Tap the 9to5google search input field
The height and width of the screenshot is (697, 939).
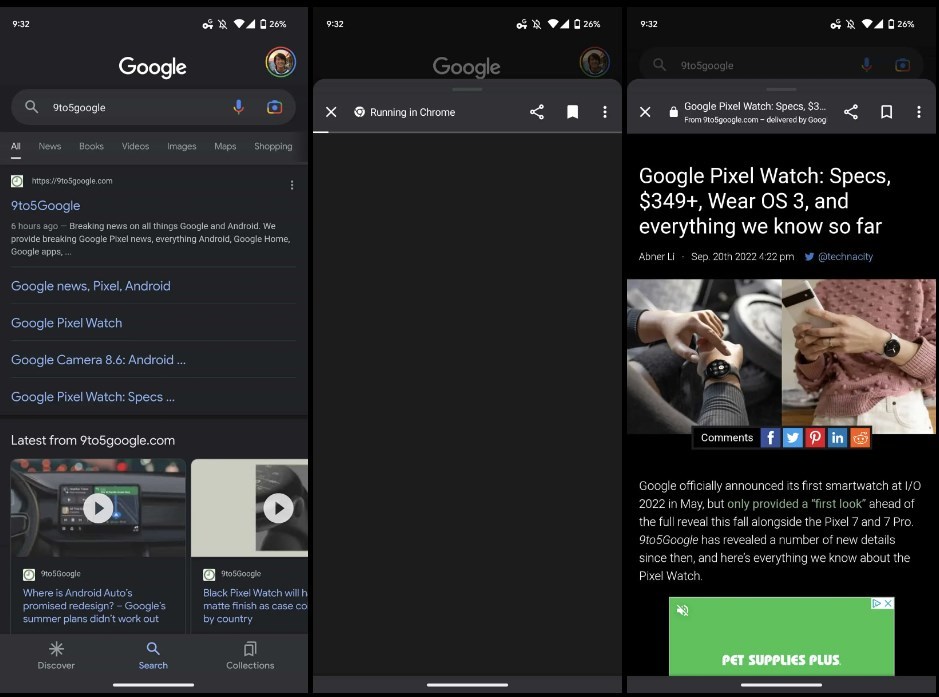(x=130, y=107)
